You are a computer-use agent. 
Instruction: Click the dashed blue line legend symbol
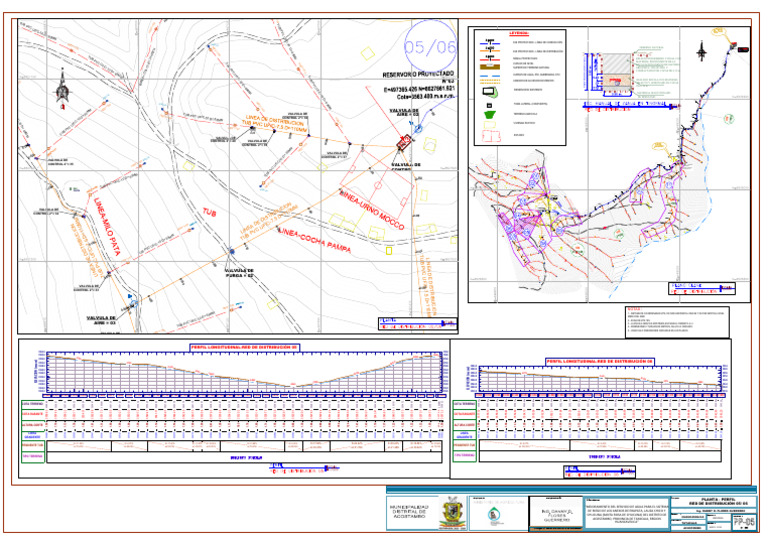click(490, 76)
